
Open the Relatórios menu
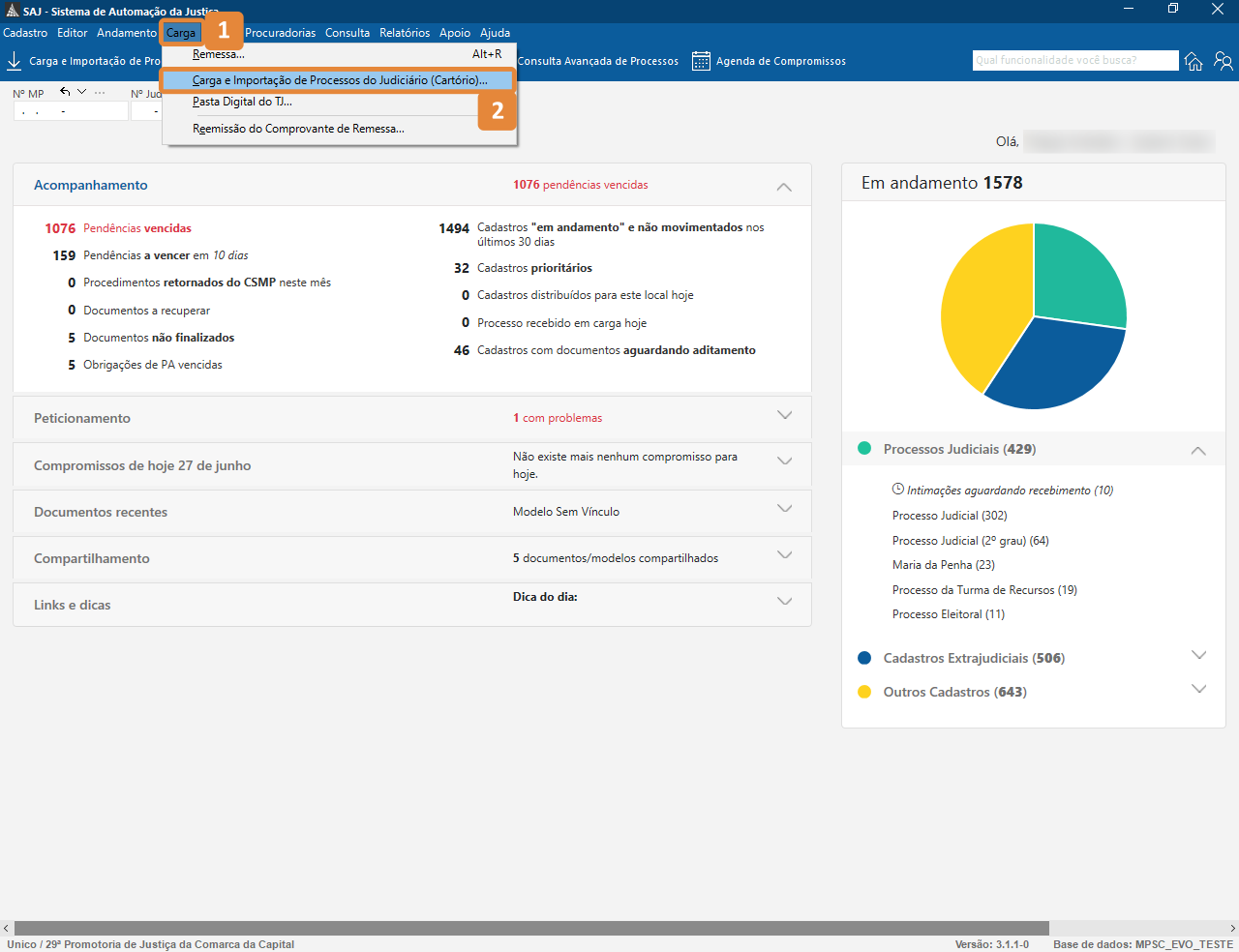(x=404, y=33)
